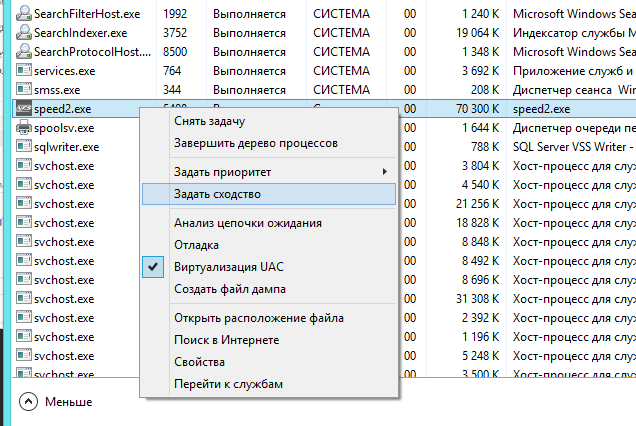
Task: Select Завершить дерево процессов menu entry
Action: coord(256,143)
